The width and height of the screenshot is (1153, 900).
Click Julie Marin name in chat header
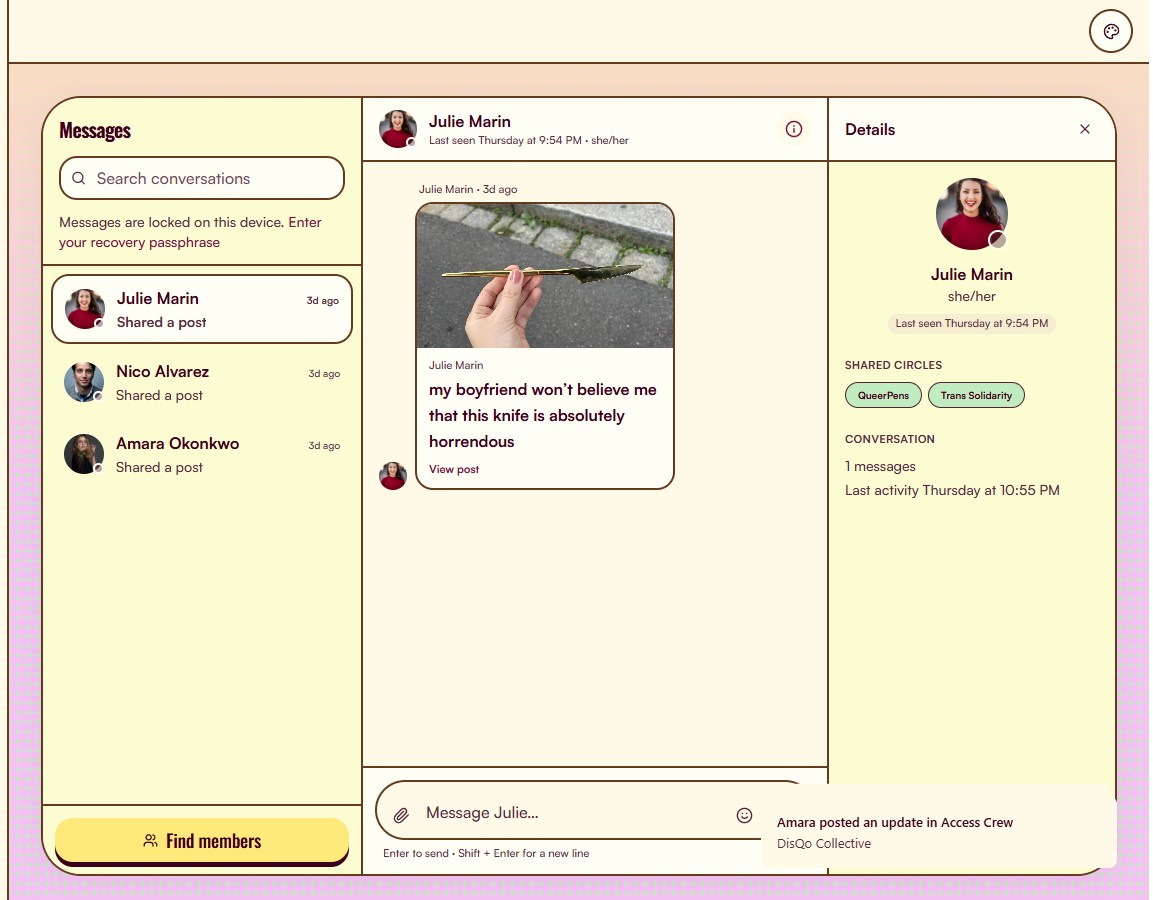pos(469,121)
